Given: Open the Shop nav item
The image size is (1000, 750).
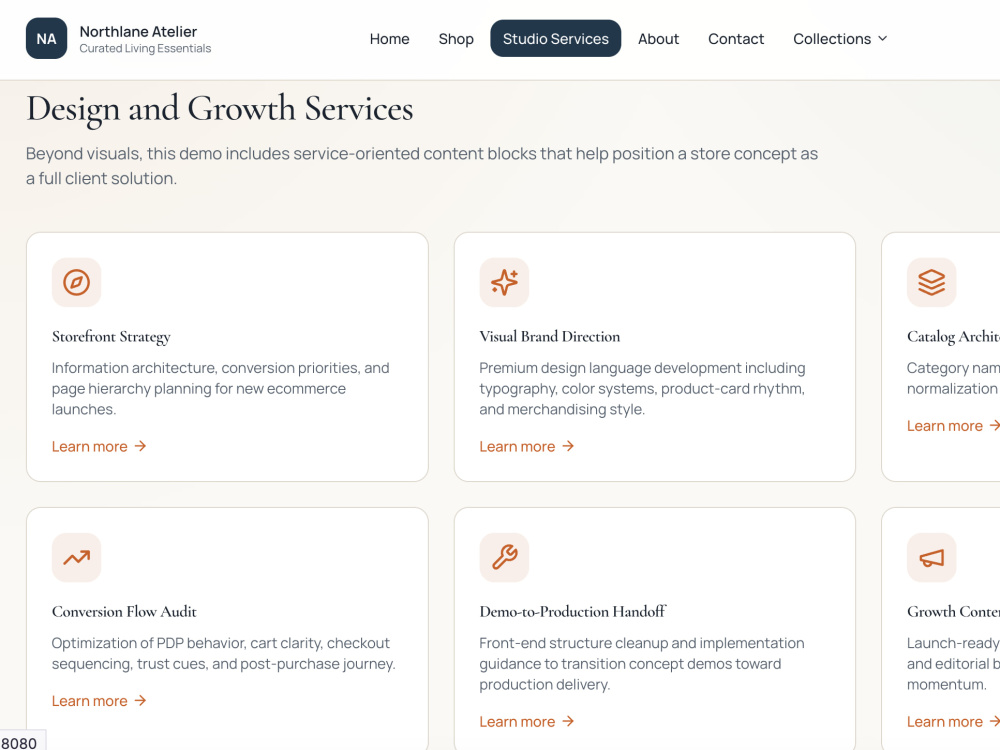Looking at the screenshot, I should tap(456, 39).
